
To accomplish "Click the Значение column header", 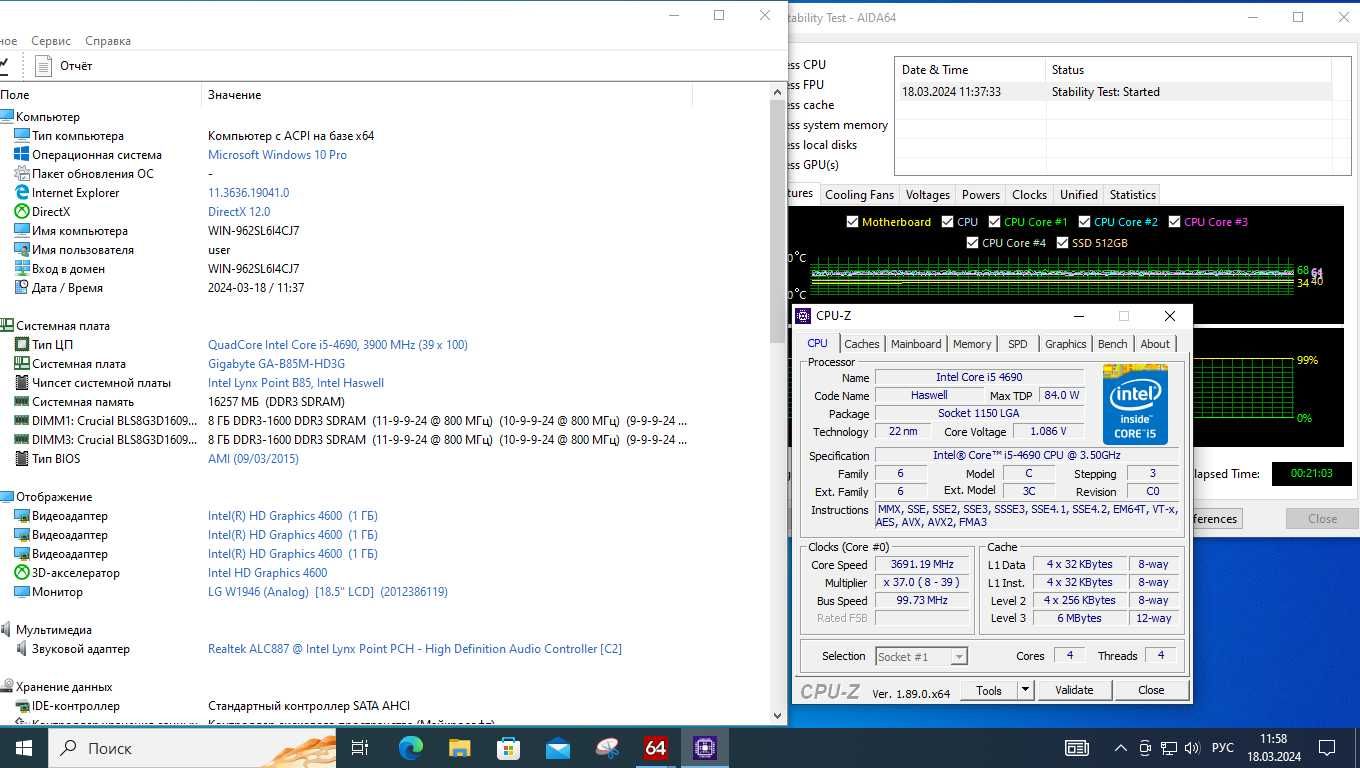I will tap(446, 95).
